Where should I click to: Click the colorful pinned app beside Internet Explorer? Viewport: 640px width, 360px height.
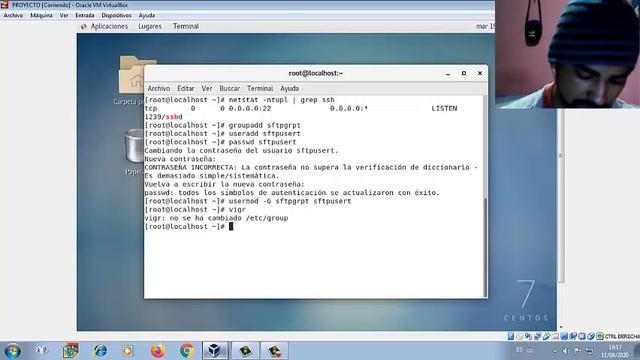[x=71, y=351]
